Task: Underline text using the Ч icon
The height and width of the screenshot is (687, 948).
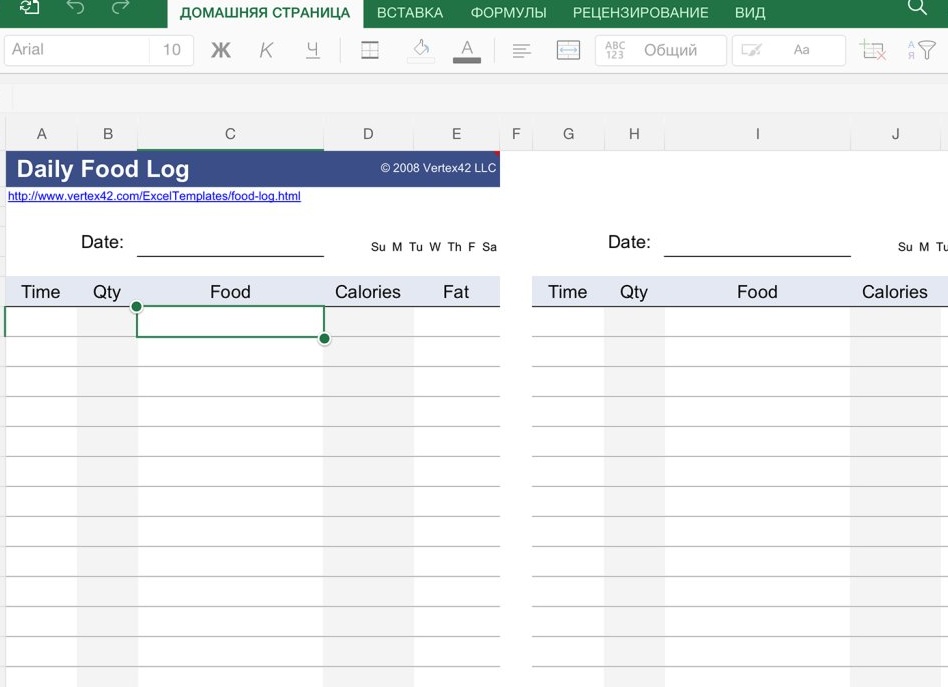Action: [312, 50]
